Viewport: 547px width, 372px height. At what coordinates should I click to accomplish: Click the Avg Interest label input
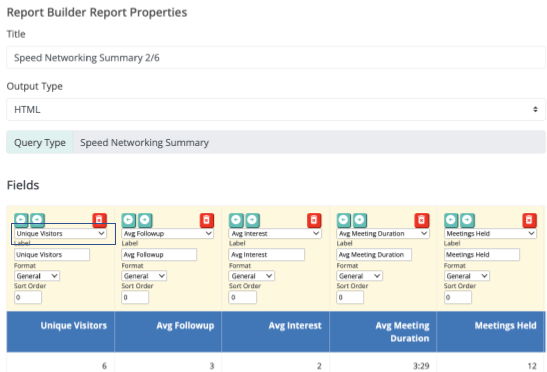pos(267,255)
